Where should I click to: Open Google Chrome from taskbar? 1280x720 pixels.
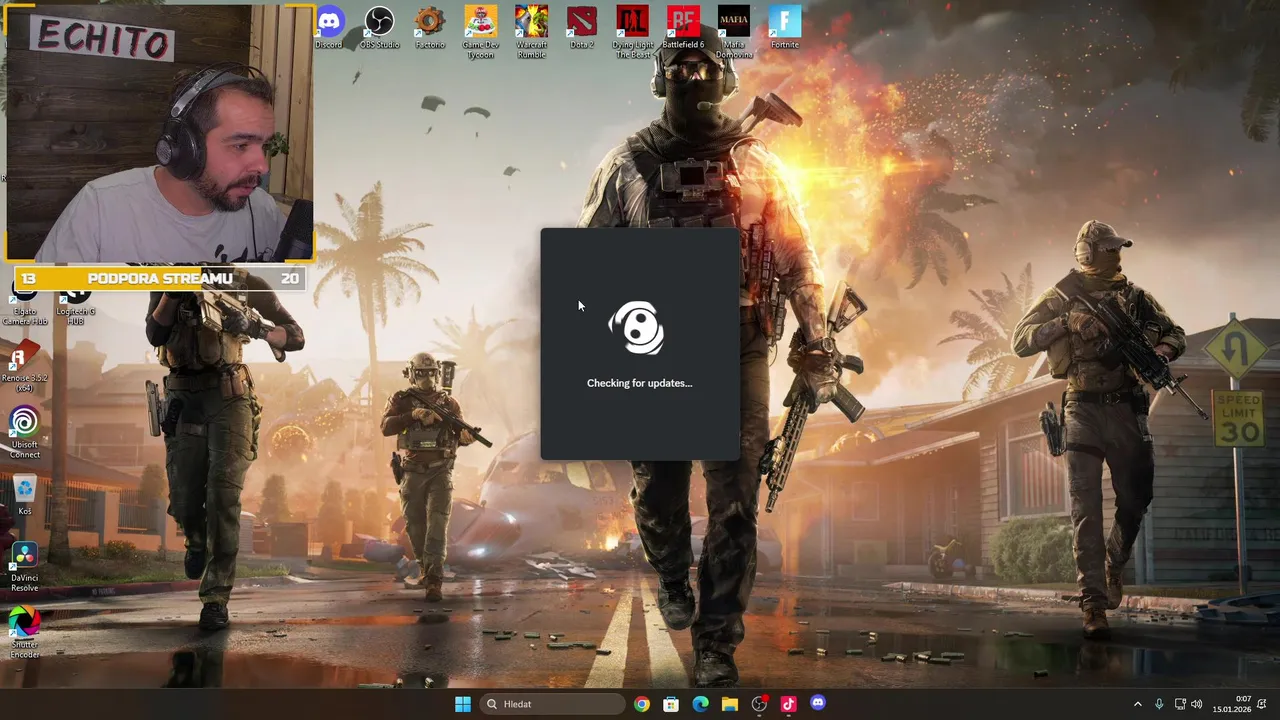(x=641, y=704)
